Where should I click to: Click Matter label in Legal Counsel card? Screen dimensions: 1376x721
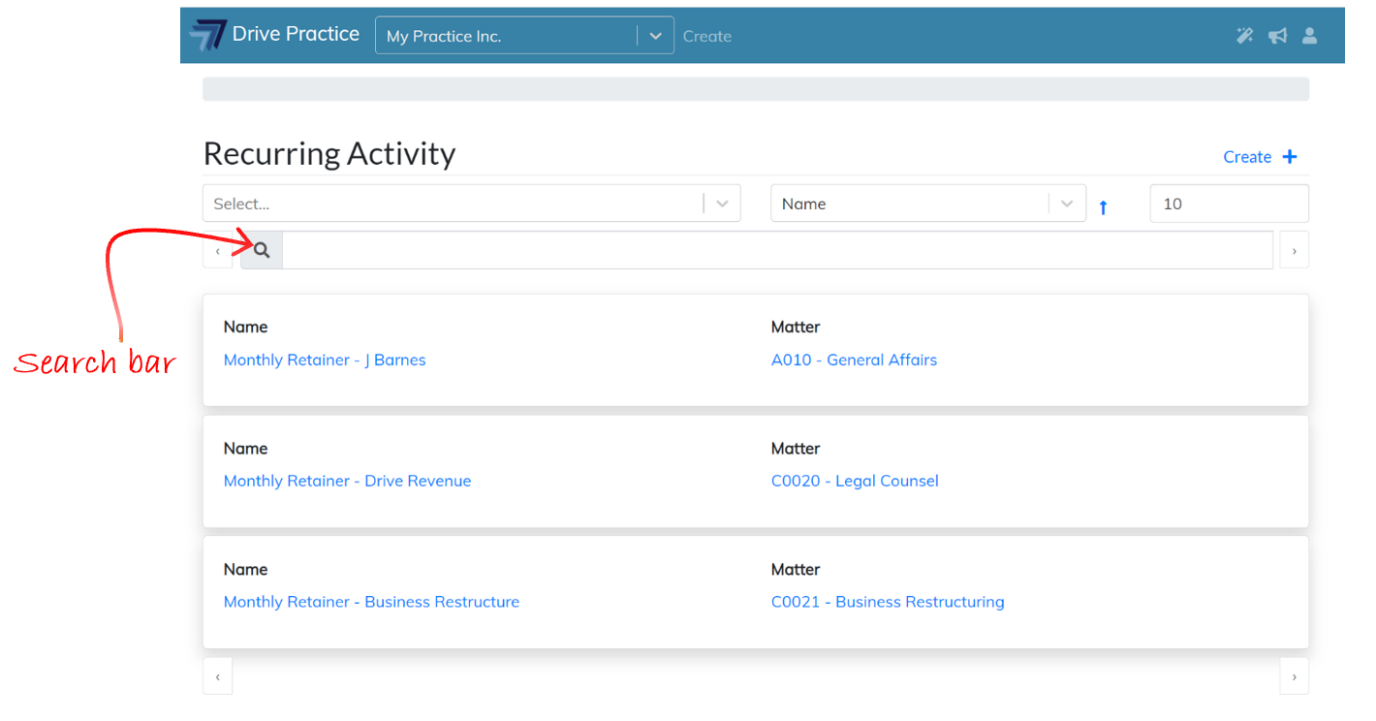point(796,448)
